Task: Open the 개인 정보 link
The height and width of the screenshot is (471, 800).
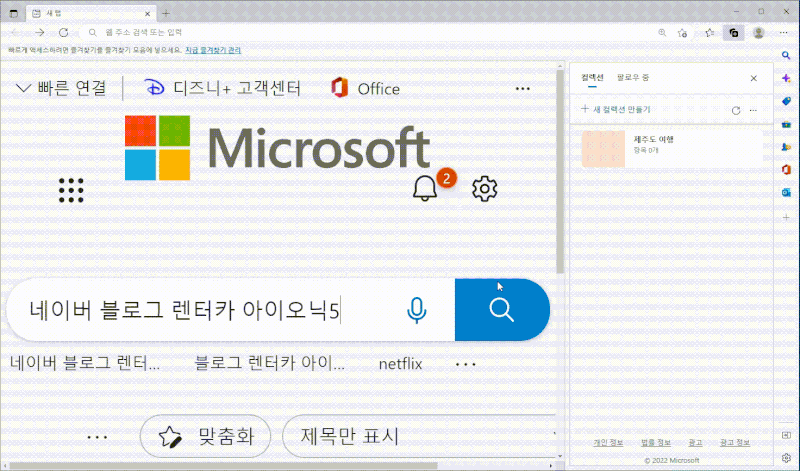Action: 608,442
